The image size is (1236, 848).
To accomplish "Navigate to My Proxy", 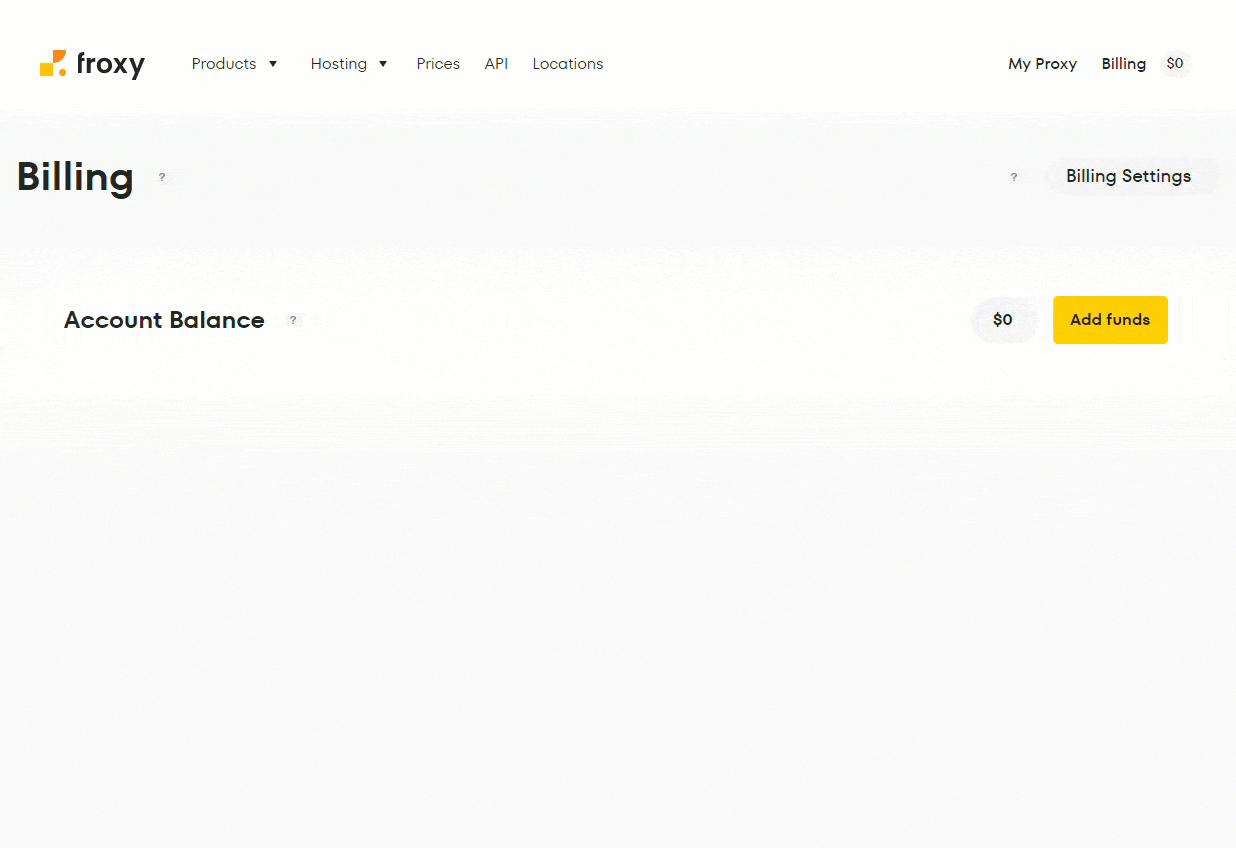I will [1042, 64].
